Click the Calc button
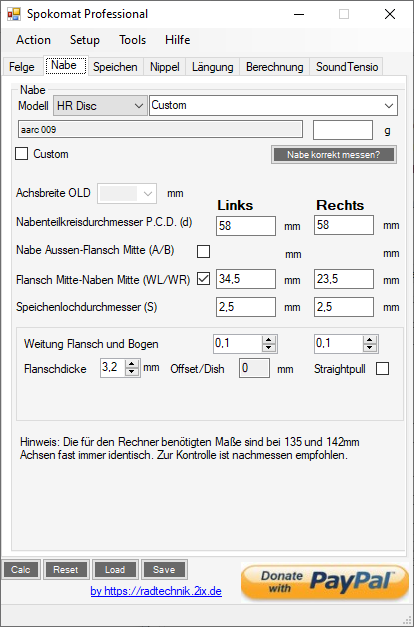Image resolution: width=414 pixels, height=627 pixels. [x=21, y=569]
